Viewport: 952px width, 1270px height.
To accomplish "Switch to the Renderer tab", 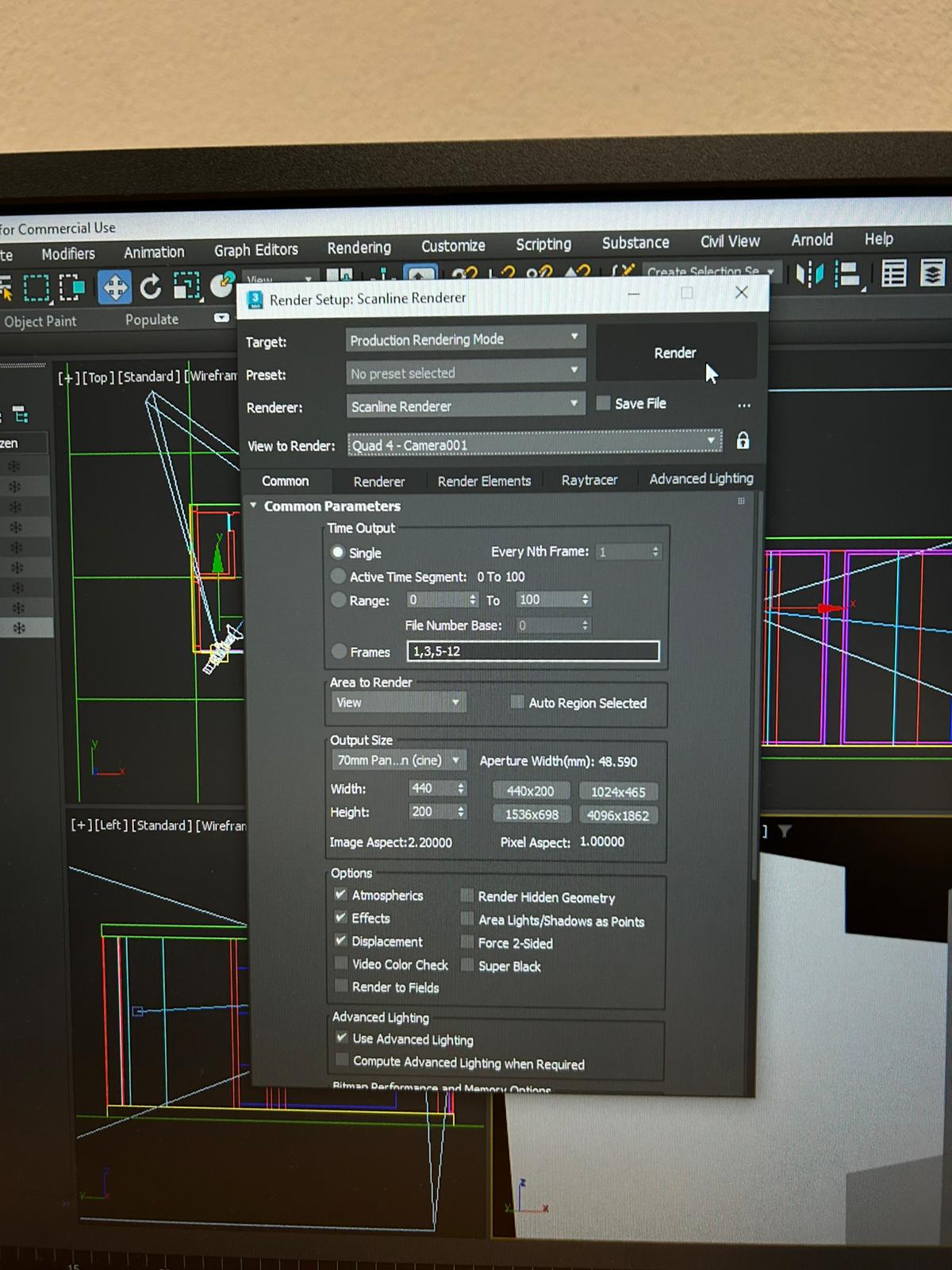I will (378, 482).
